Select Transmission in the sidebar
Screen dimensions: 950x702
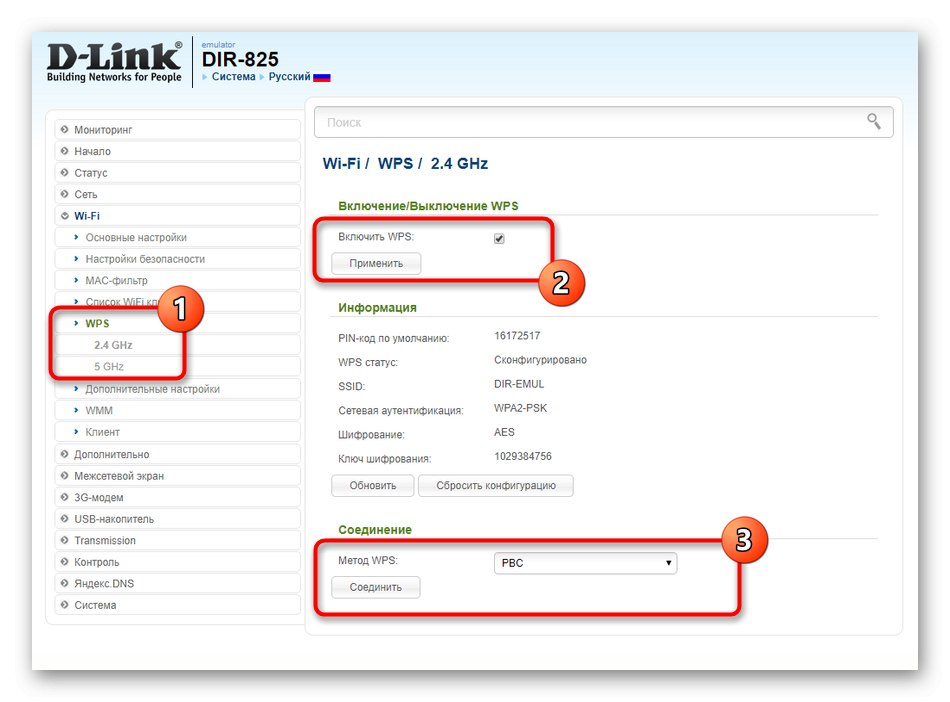pyautogui.click(x=106, y=540)
